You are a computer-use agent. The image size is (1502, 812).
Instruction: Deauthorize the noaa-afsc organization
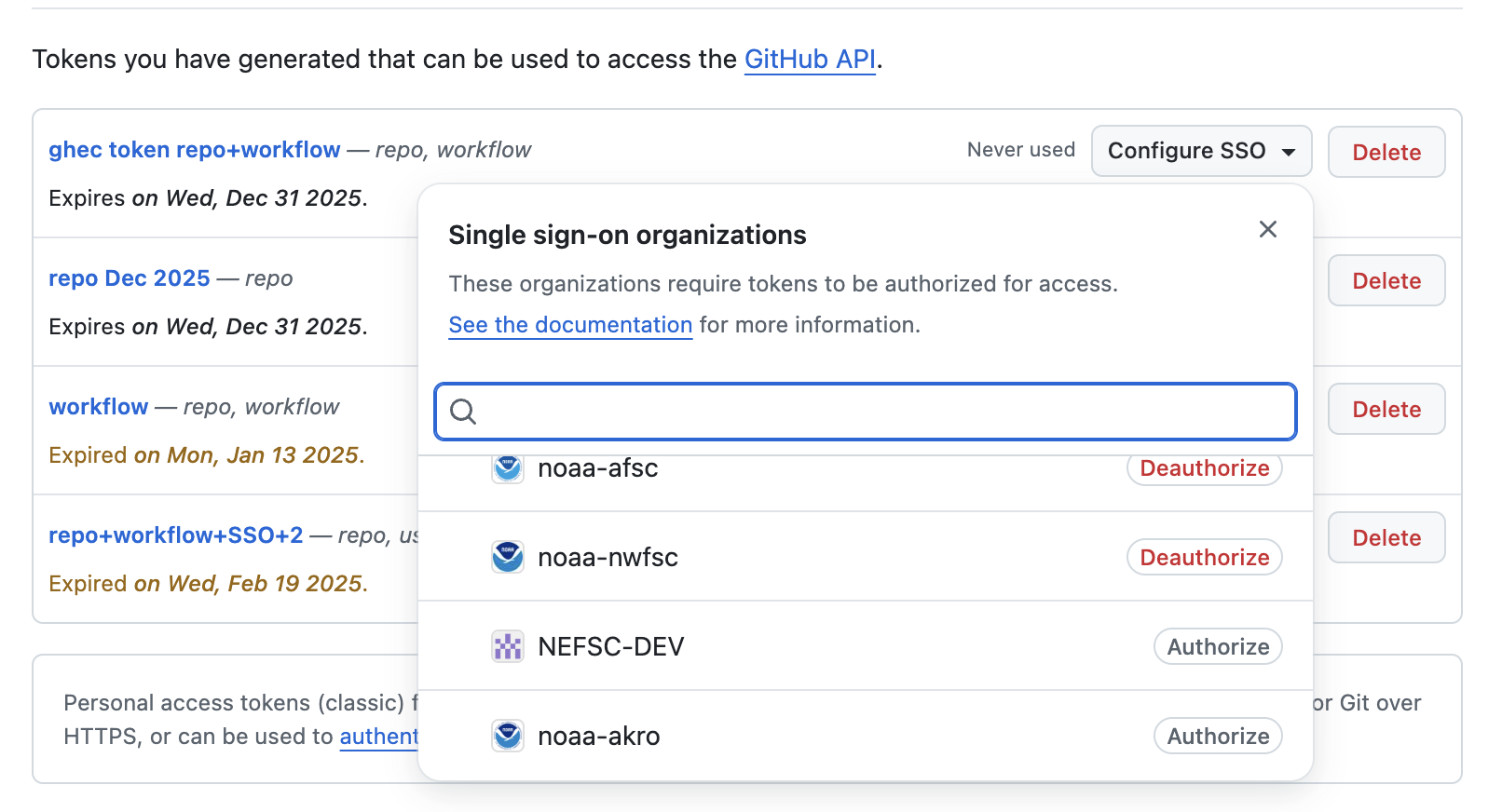click(x=1205, y=468)
